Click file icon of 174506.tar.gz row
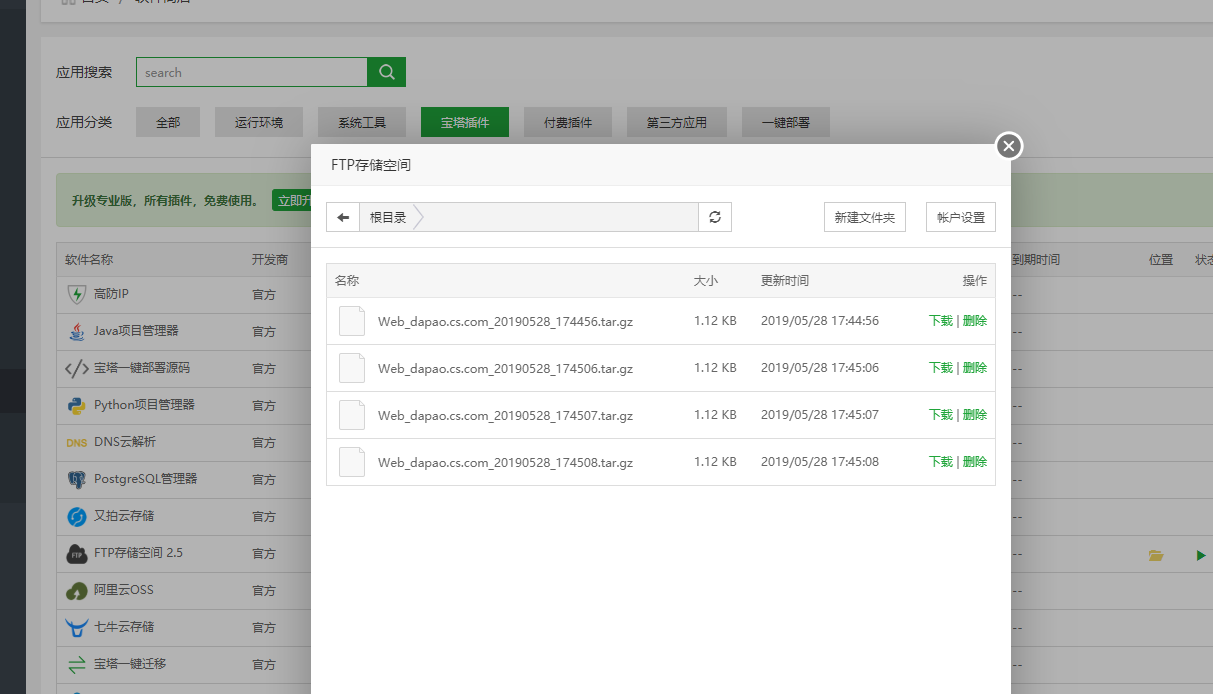This screenshot has height=694, width=1213. [x=352, y=368]
